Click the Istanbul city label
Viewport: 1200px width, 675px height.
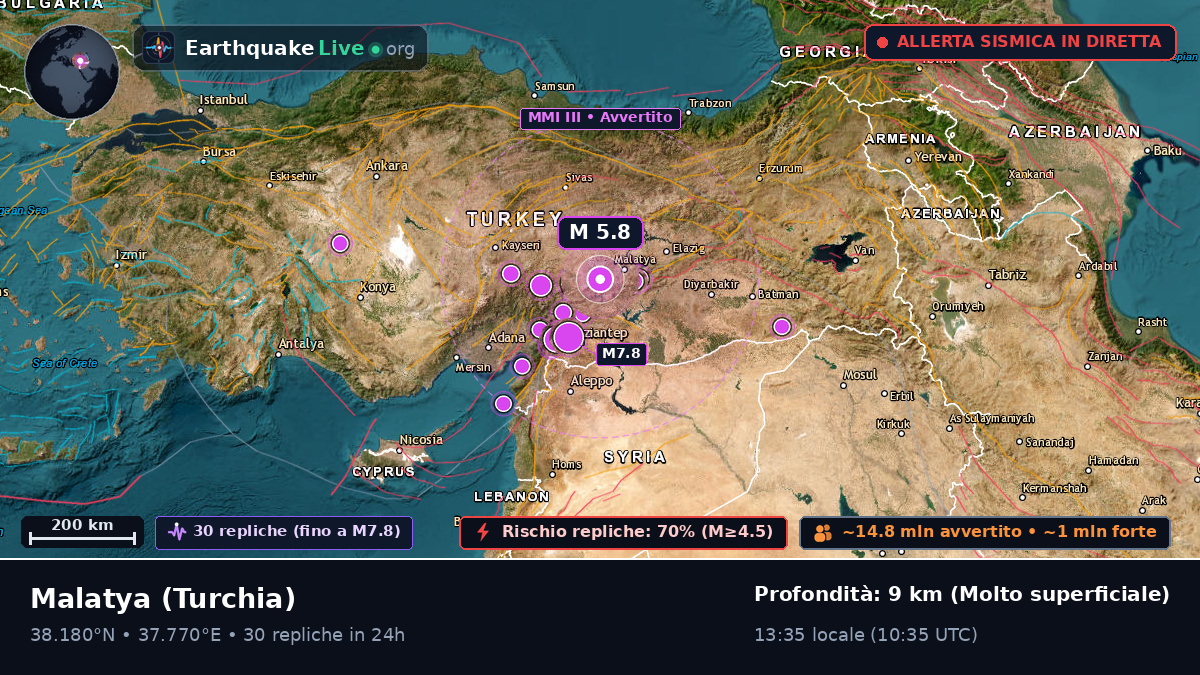tap(224, 100)
